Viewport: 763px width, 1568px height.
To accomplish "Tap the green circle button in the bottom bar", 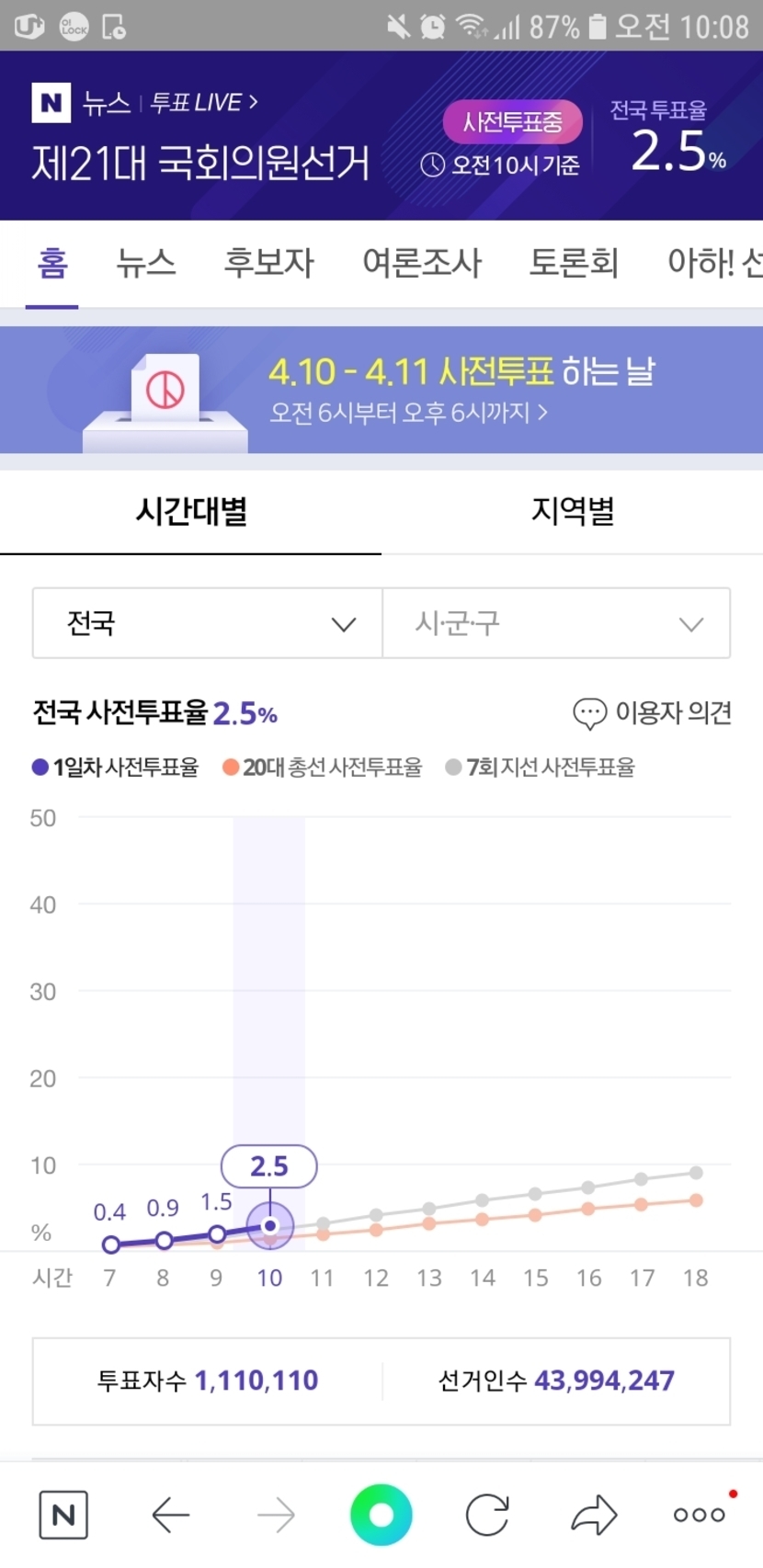I will 381,1515.
